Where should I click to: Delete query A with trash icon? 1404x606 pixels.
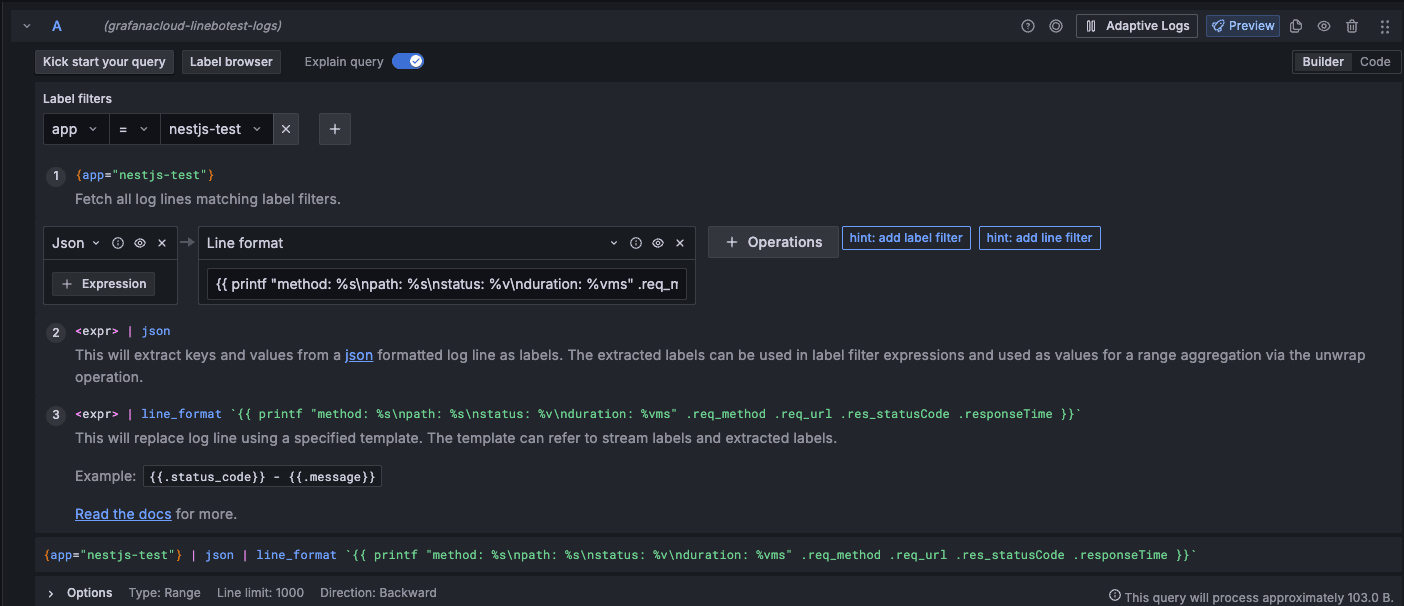1352,26
